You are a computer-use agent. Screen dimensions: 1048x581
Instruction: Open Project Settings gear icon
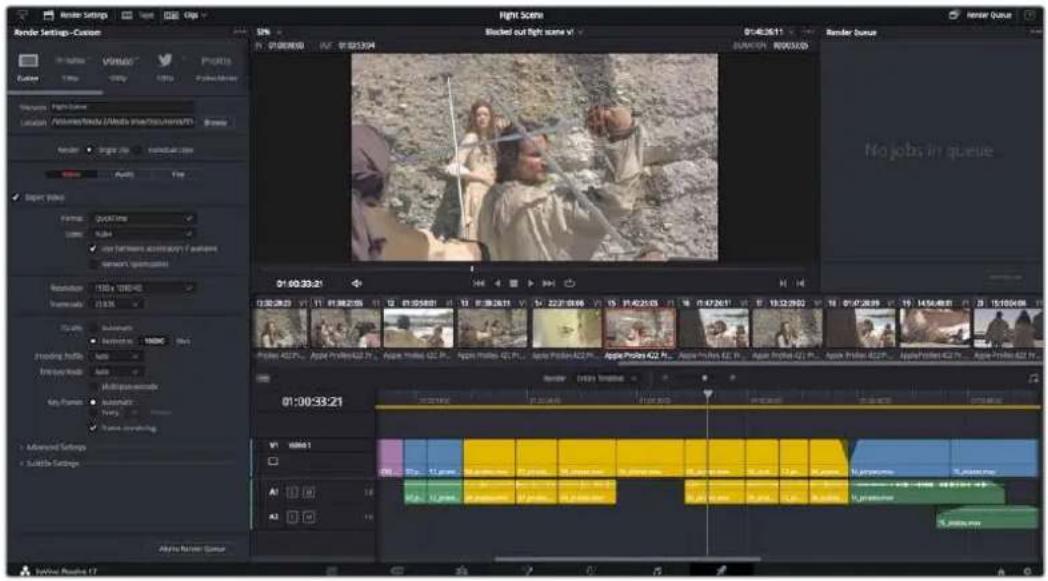(x=1027, y=571)
